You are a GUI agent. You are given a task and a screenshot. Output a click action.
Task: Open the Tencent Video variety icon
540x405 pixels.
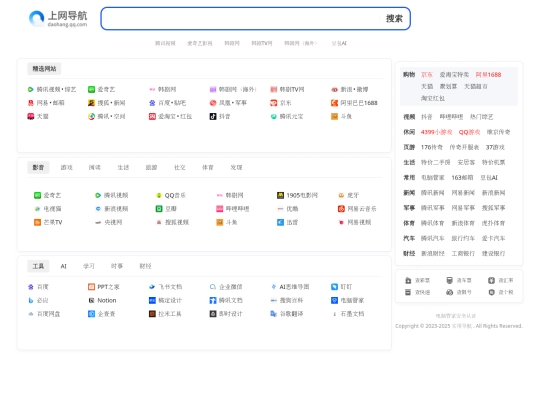tap(31, 90)
